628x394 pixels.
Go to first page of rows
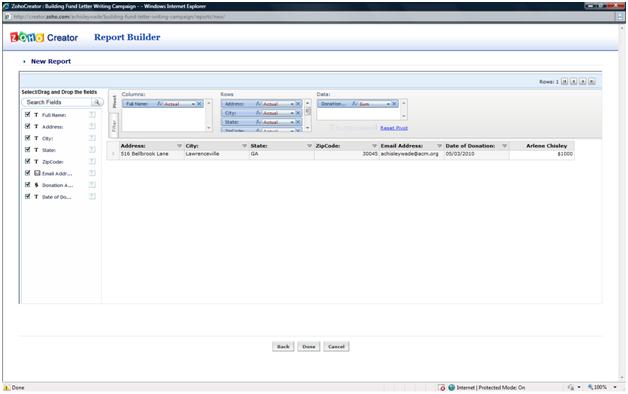564,81
